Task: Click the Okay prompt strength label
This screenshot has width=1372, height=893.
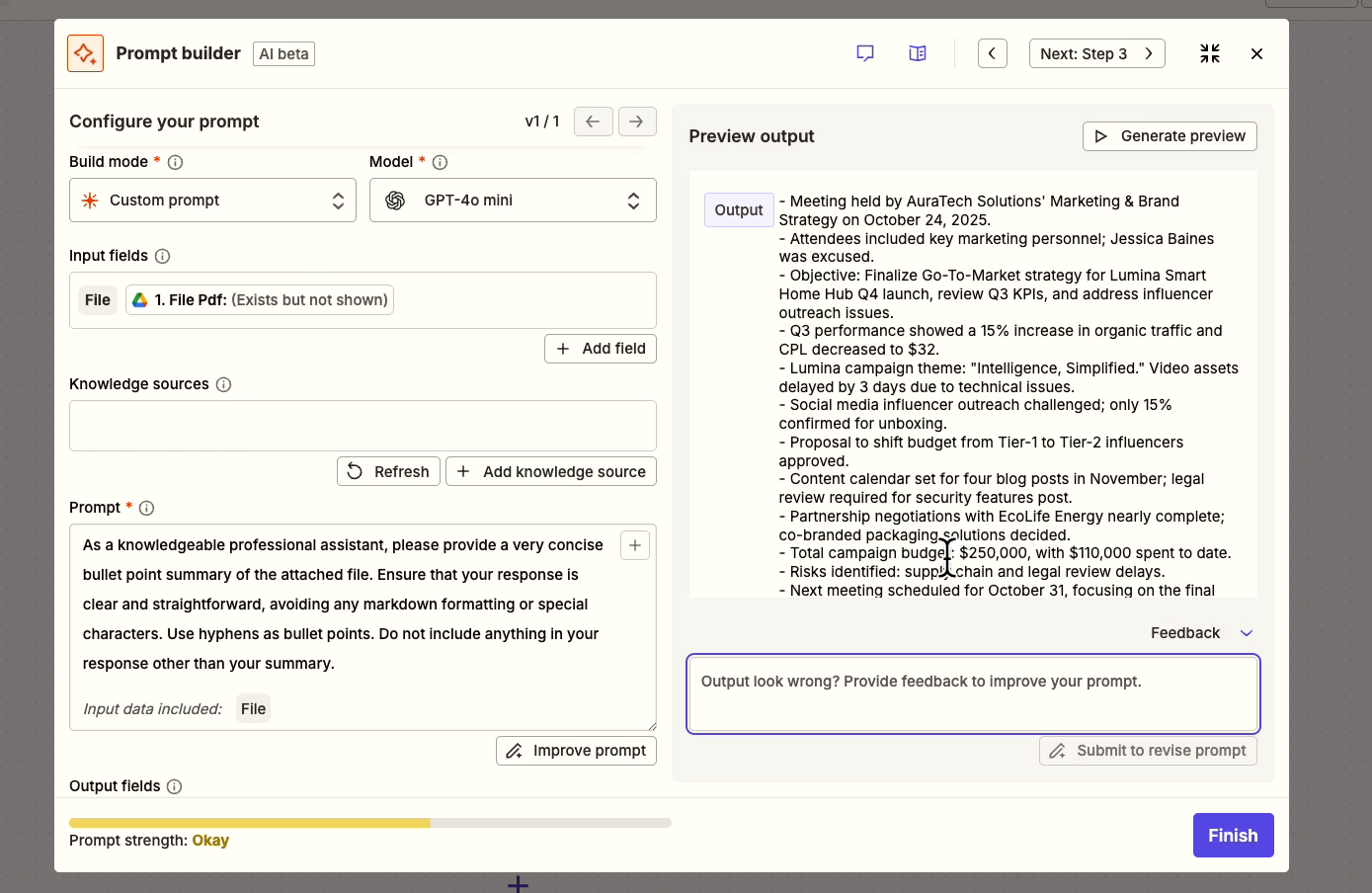Action: [210, 841]
